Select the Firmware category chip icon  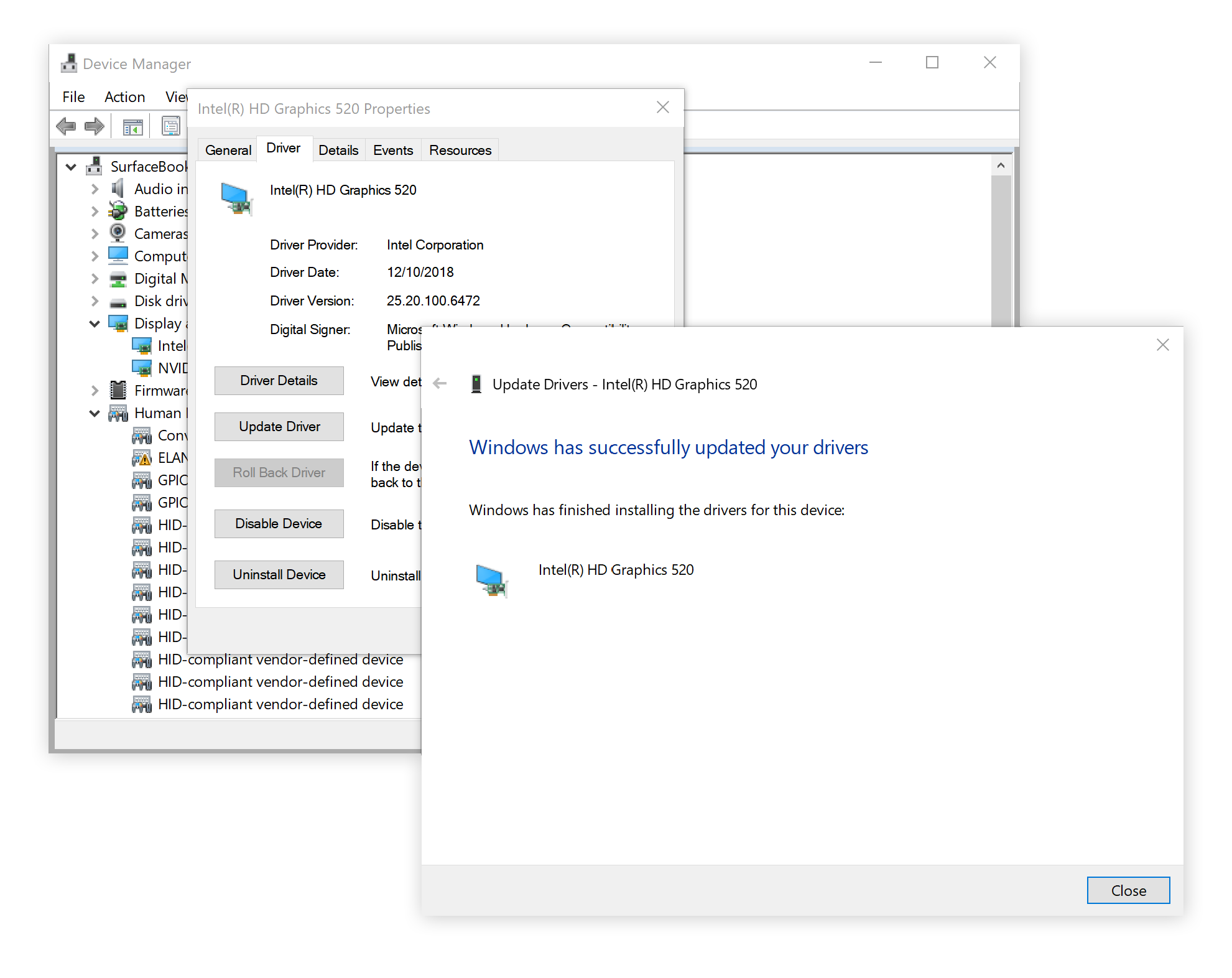click(118, 390)
